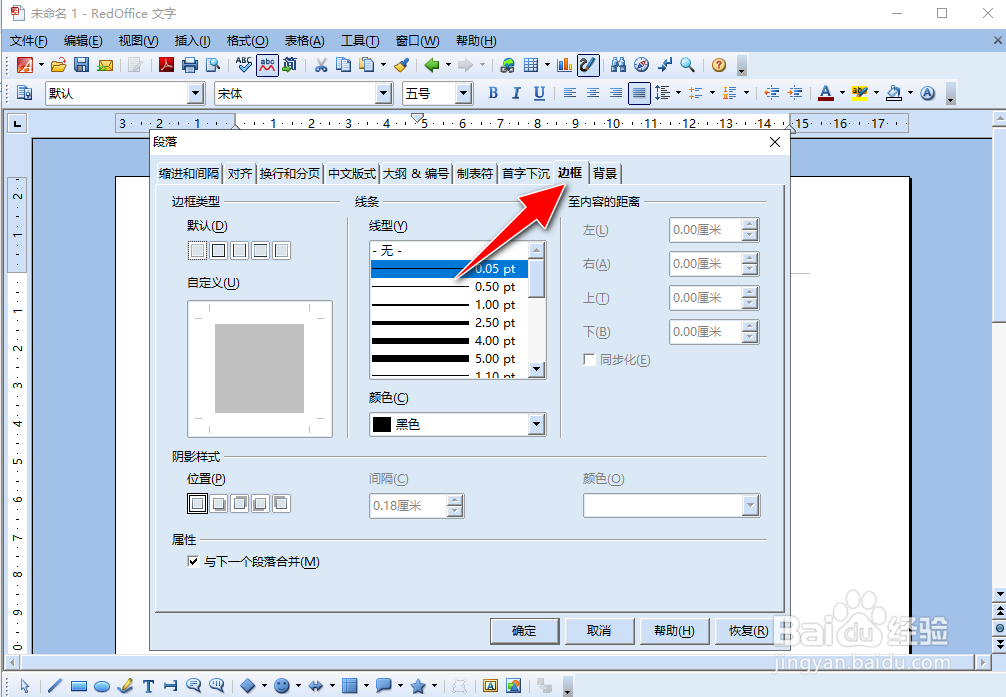Switch to the 对齐 tab
Viewport: 1006px width, 697px height.
(x=239, y=173)
